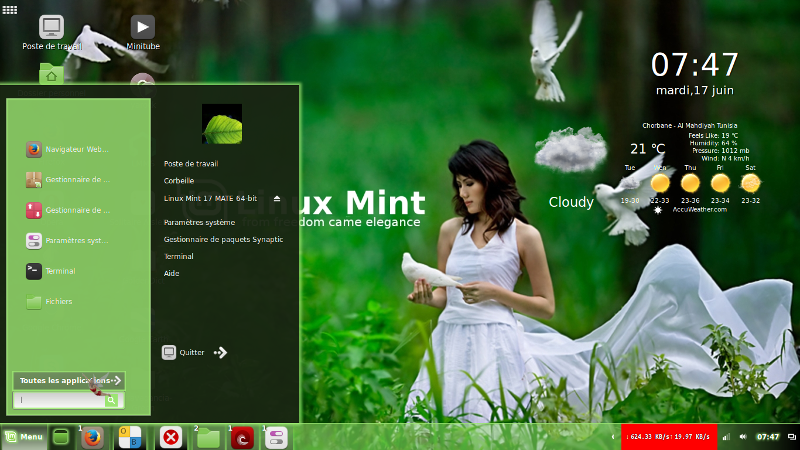Open Paramètres système in the right column
Viewport: 800px width, 450px height.
coord(199,222)
